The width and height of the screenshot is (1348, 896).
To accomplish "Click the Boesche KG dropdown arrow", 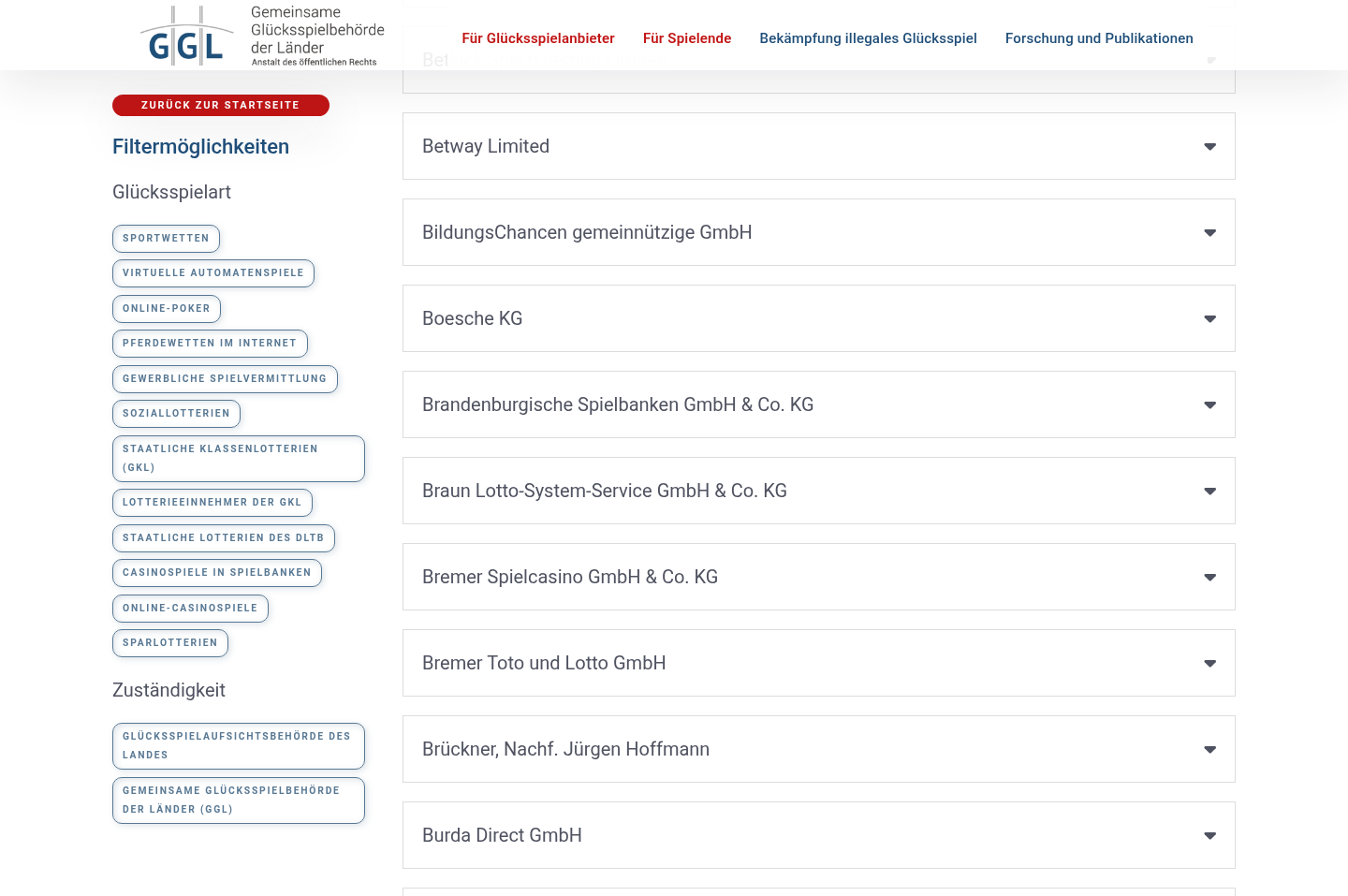I will click(x=1210, y=319).
